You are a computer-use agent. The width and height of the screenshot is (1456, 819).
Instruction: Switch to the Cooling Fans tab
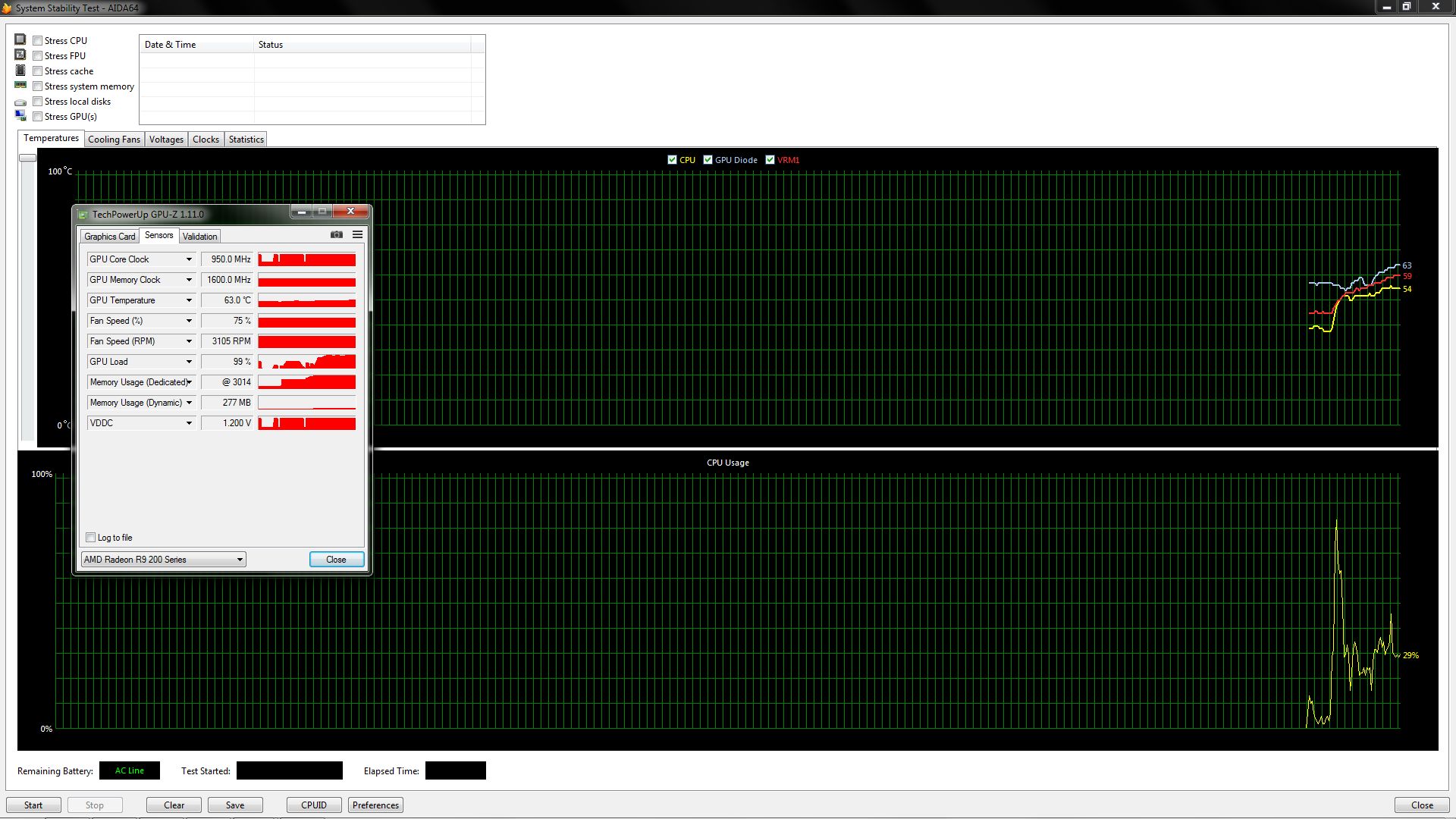click(x=114, y=140)
